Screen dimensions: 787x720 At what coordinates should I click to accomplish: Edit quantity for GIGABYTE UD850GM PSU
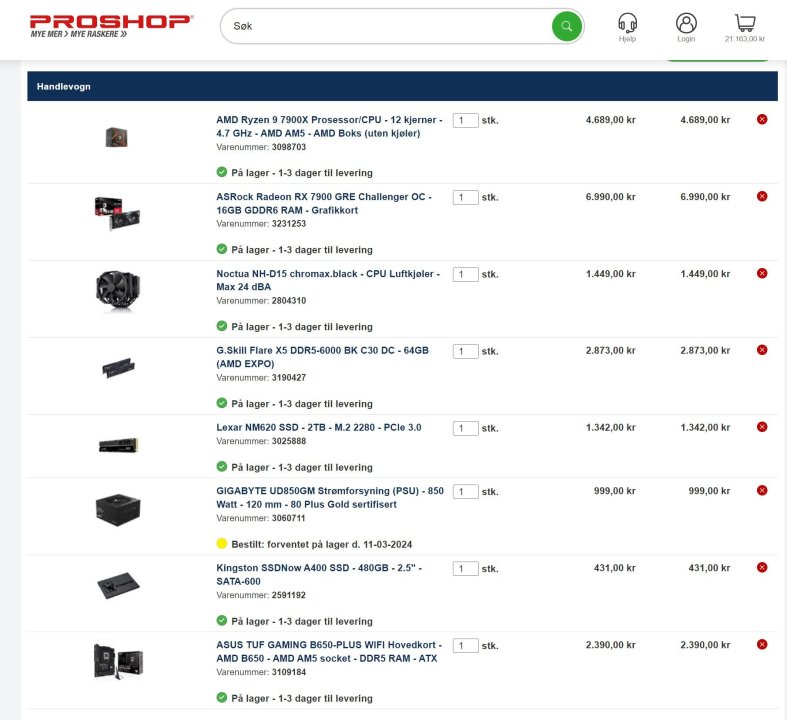click(465, 492)
